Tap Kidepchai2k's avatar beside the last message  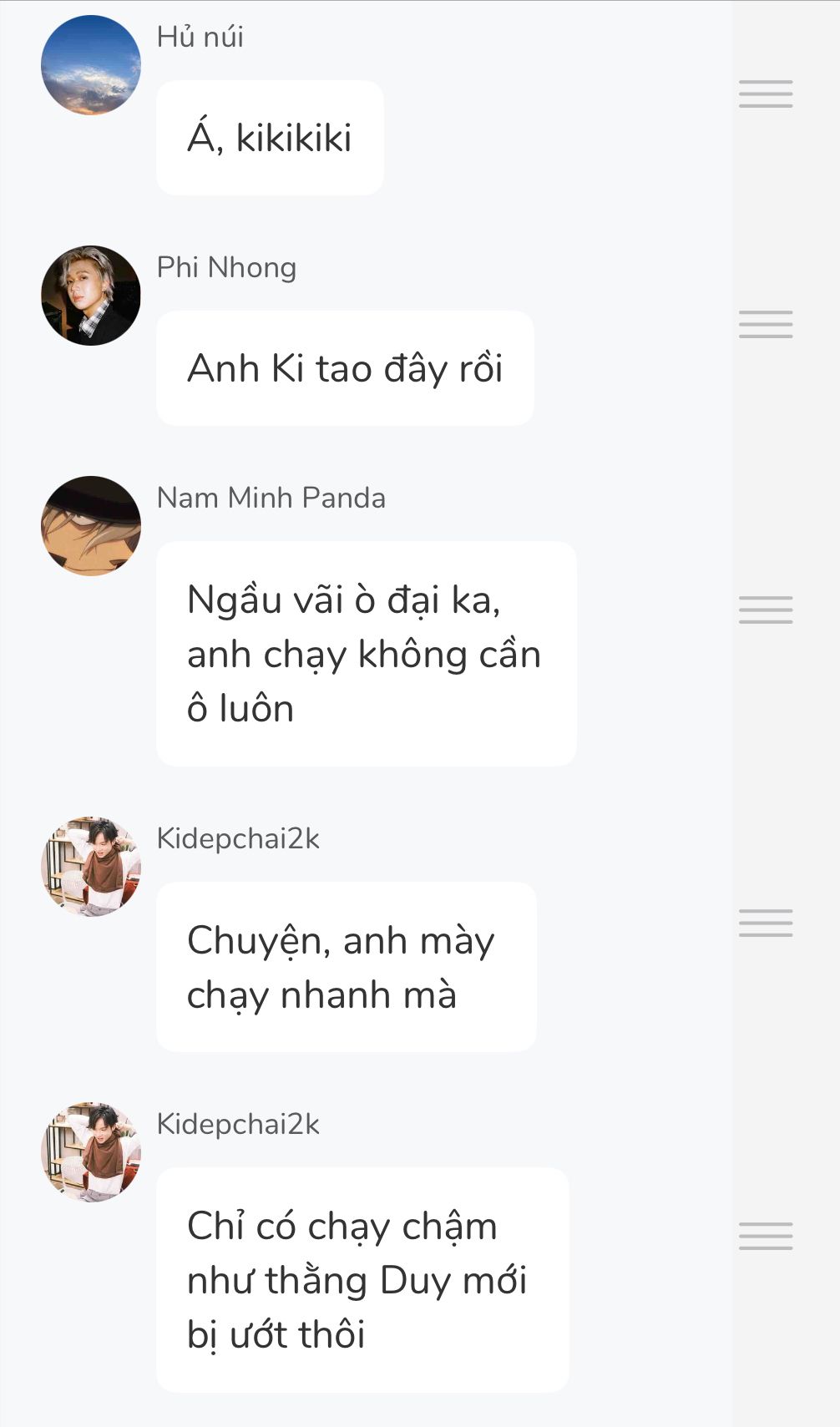pos(91,1152)
